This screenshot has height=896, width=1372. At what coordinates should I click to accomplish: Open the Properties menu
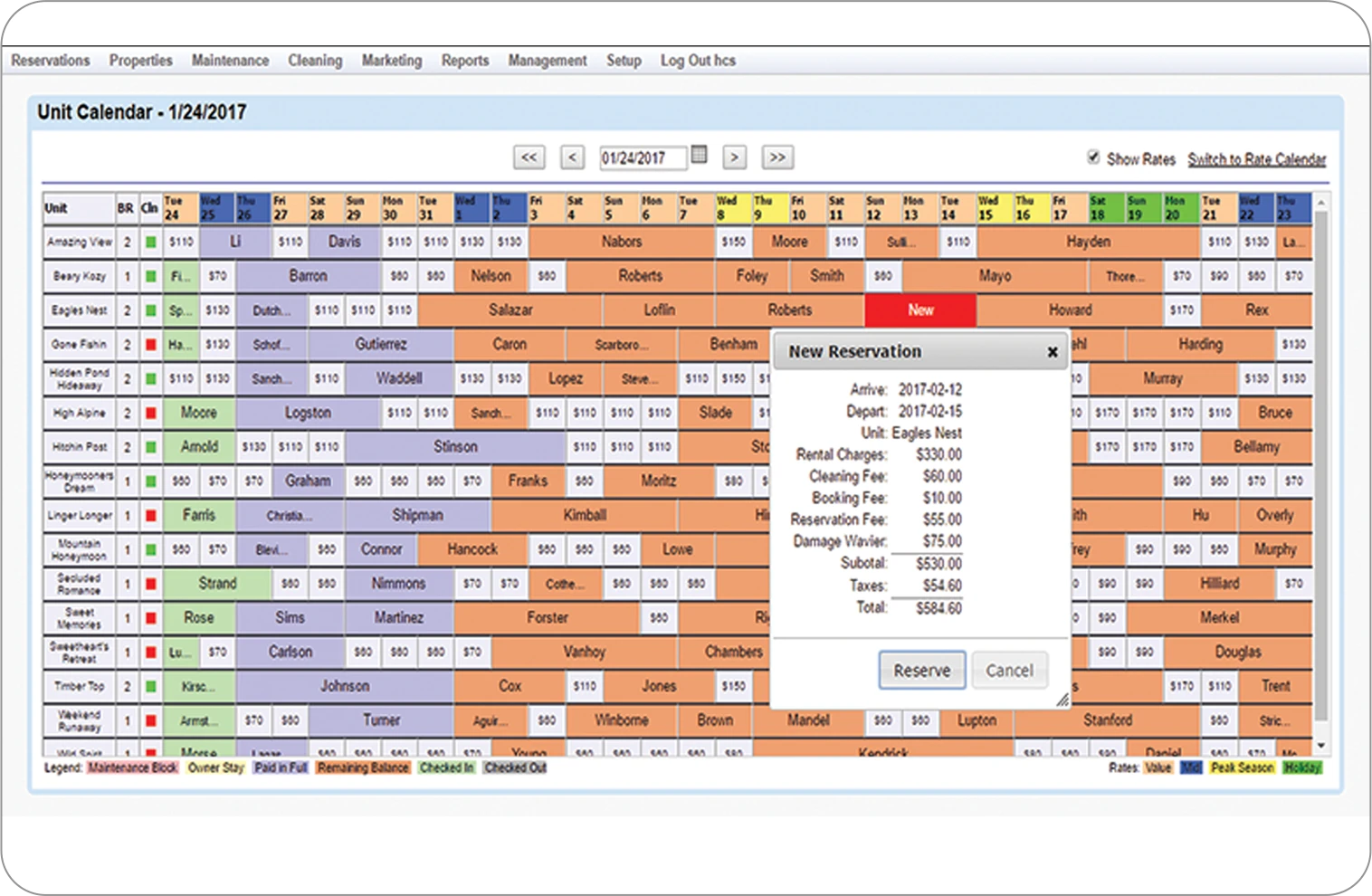point(141,61)
